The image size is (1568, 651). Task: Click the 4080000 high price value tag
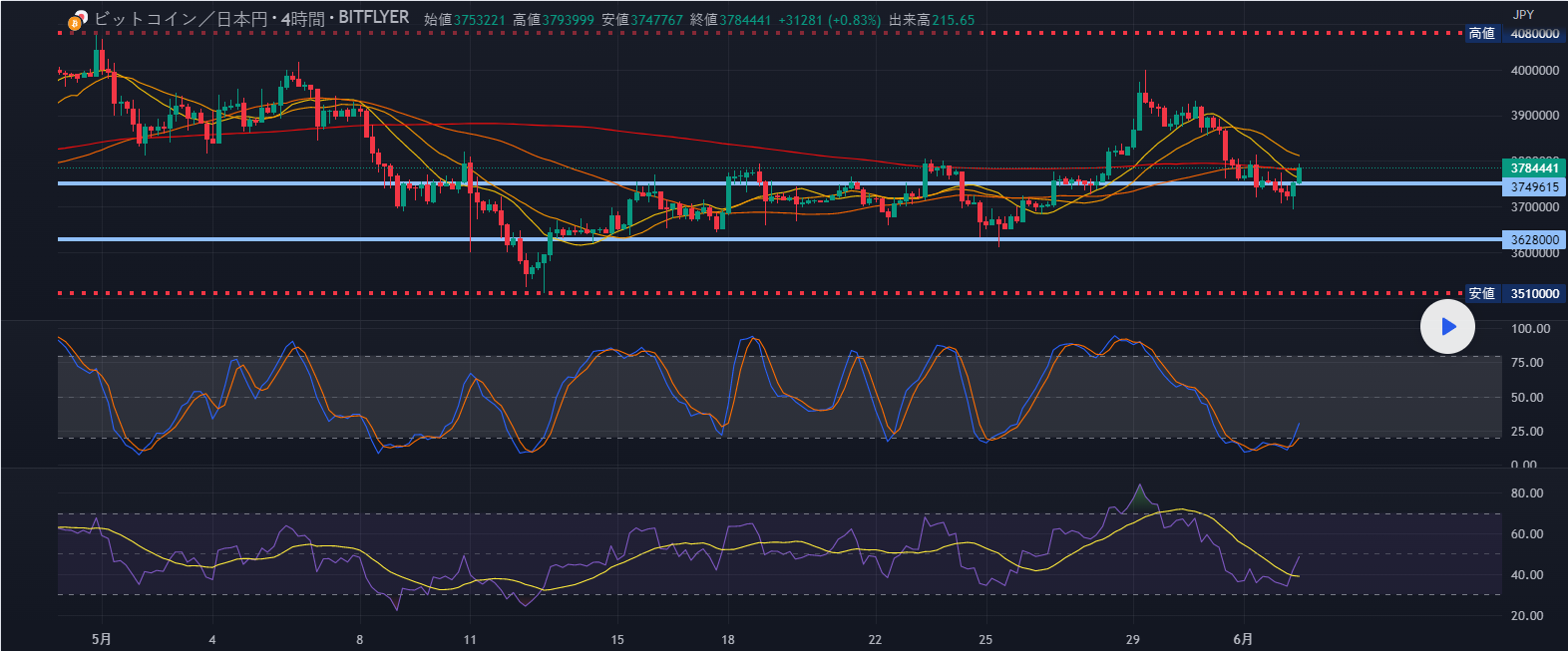pyautogui.click(x=1534, y=34)
